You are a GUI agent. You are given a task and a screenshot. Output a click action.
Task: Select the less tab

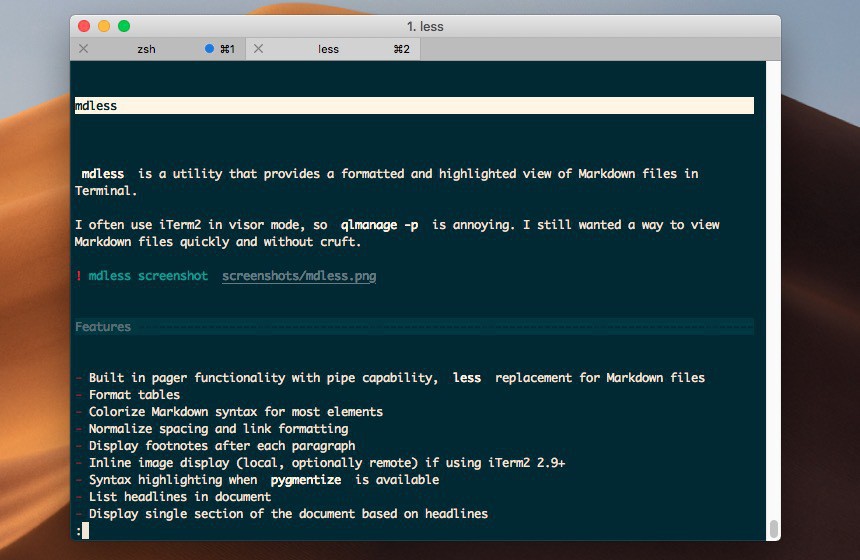click(328, 49)
